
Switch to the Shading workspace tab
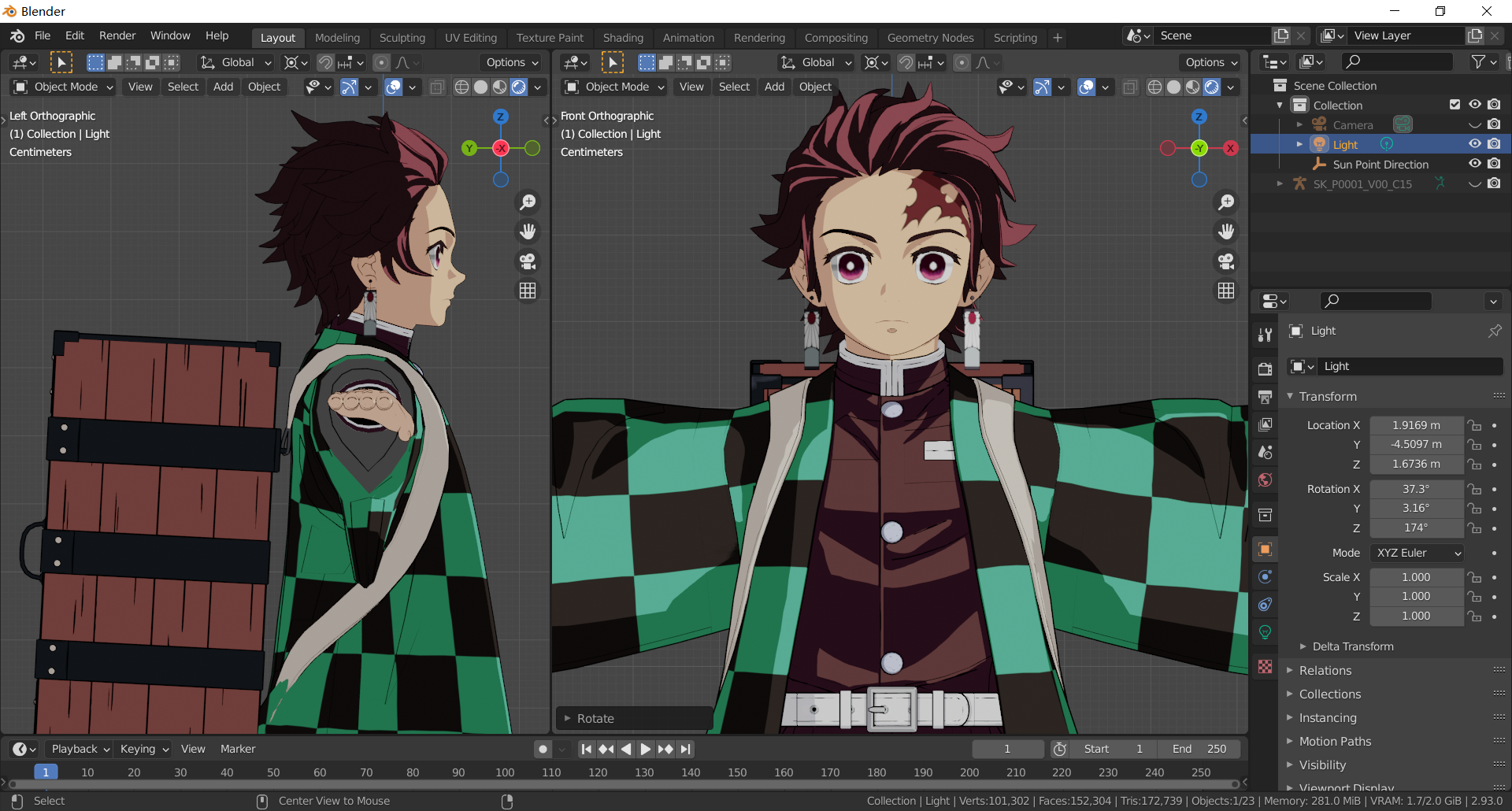(623, 37)
